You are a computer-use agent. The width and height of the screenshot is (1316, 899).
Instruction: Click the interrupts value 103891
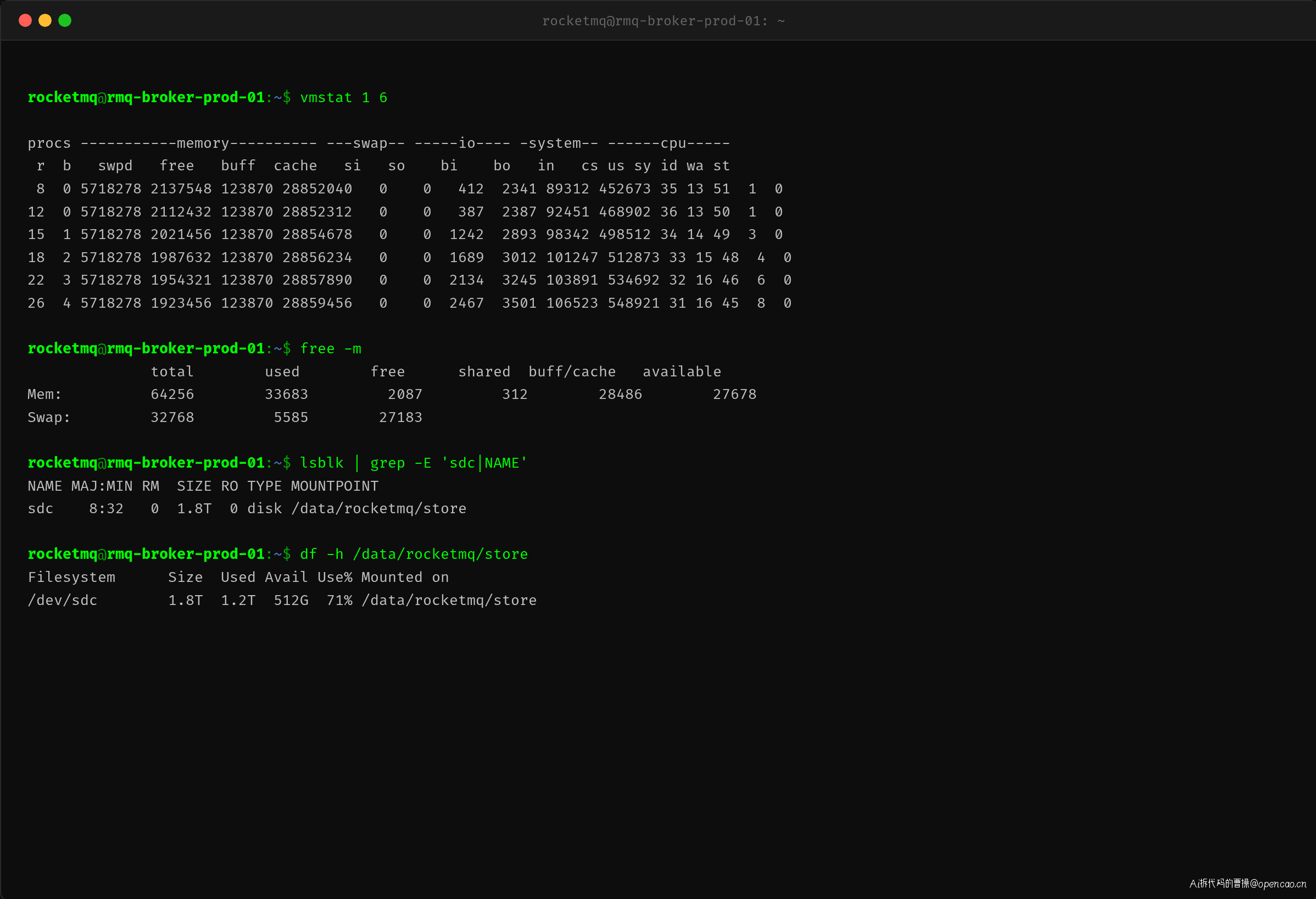(x=572, y=280)
